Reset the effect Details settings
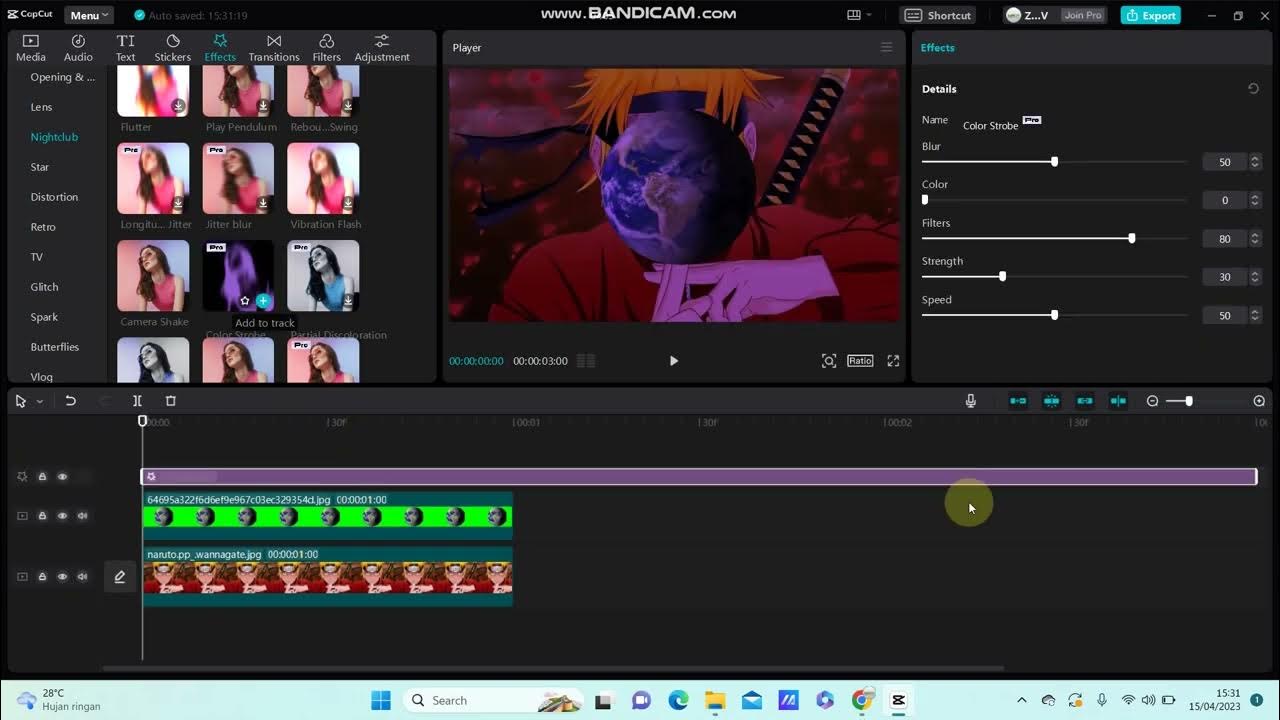 tap(1253, 89)
